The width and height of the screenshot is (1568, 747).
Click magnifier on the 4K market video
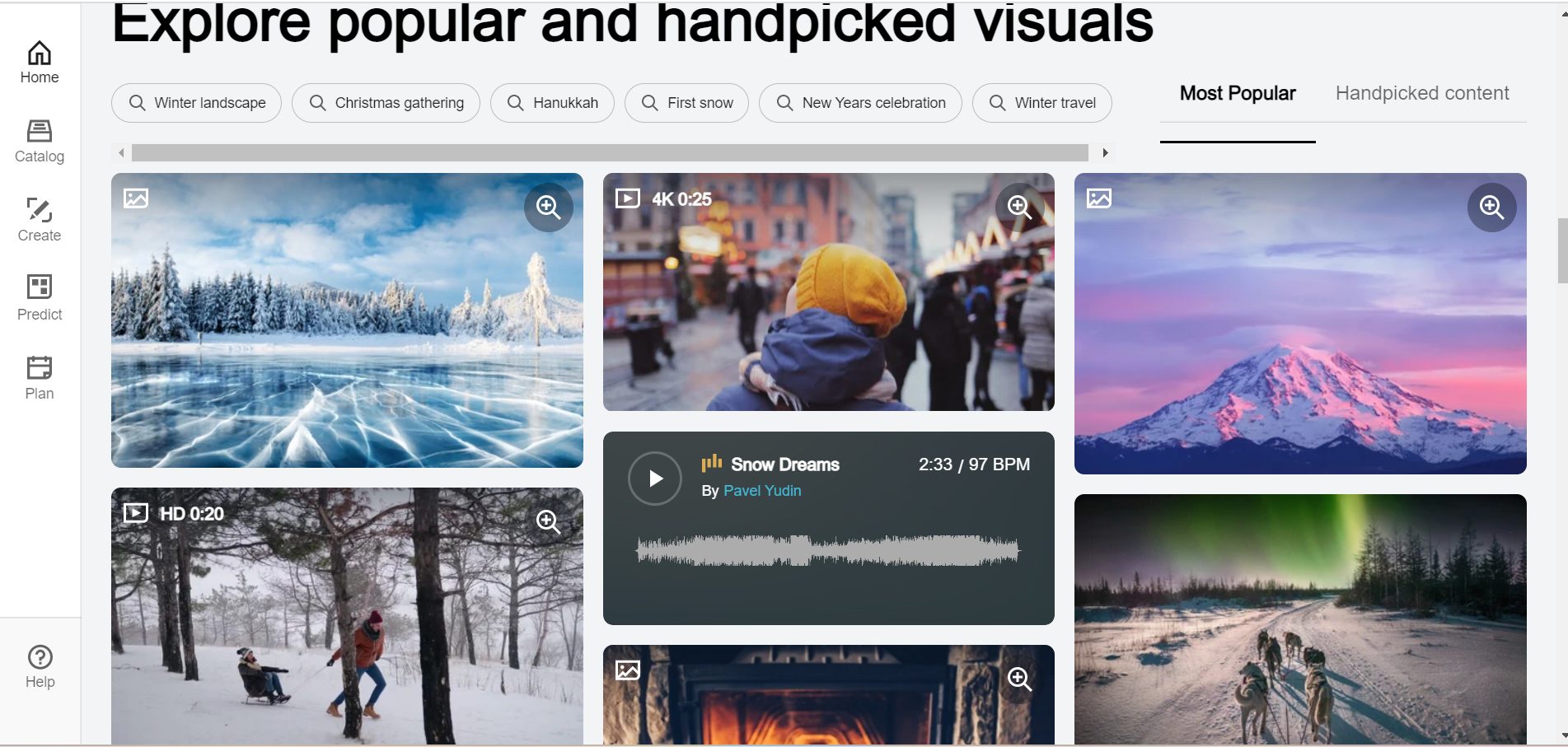[1019, 207]
